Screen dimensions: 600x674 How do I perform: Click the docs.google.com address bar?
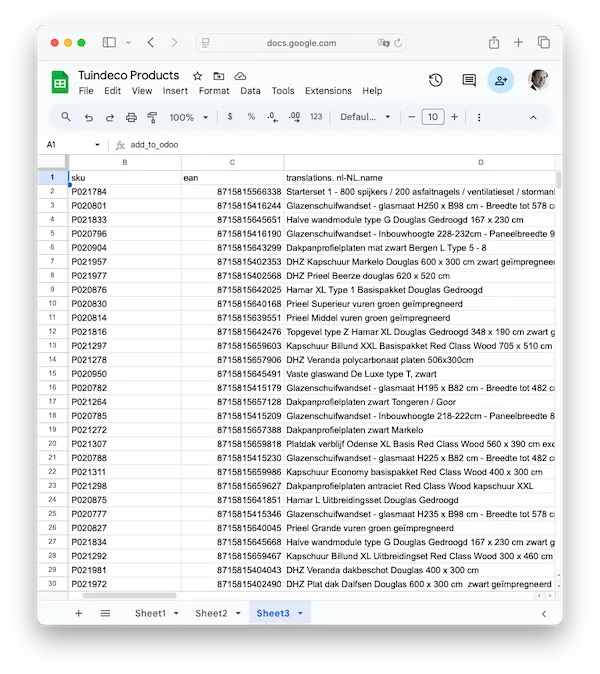[x=301, y=43]
